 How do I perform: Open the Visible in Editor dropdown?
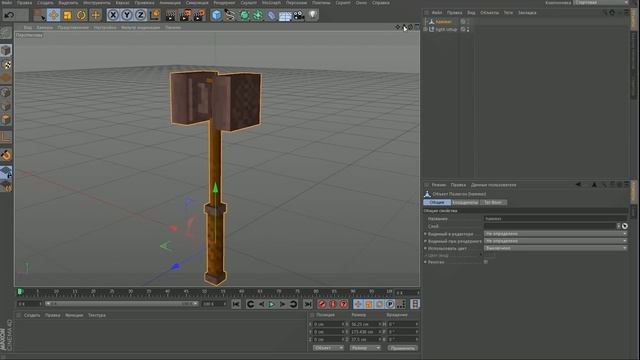point(555,234)
